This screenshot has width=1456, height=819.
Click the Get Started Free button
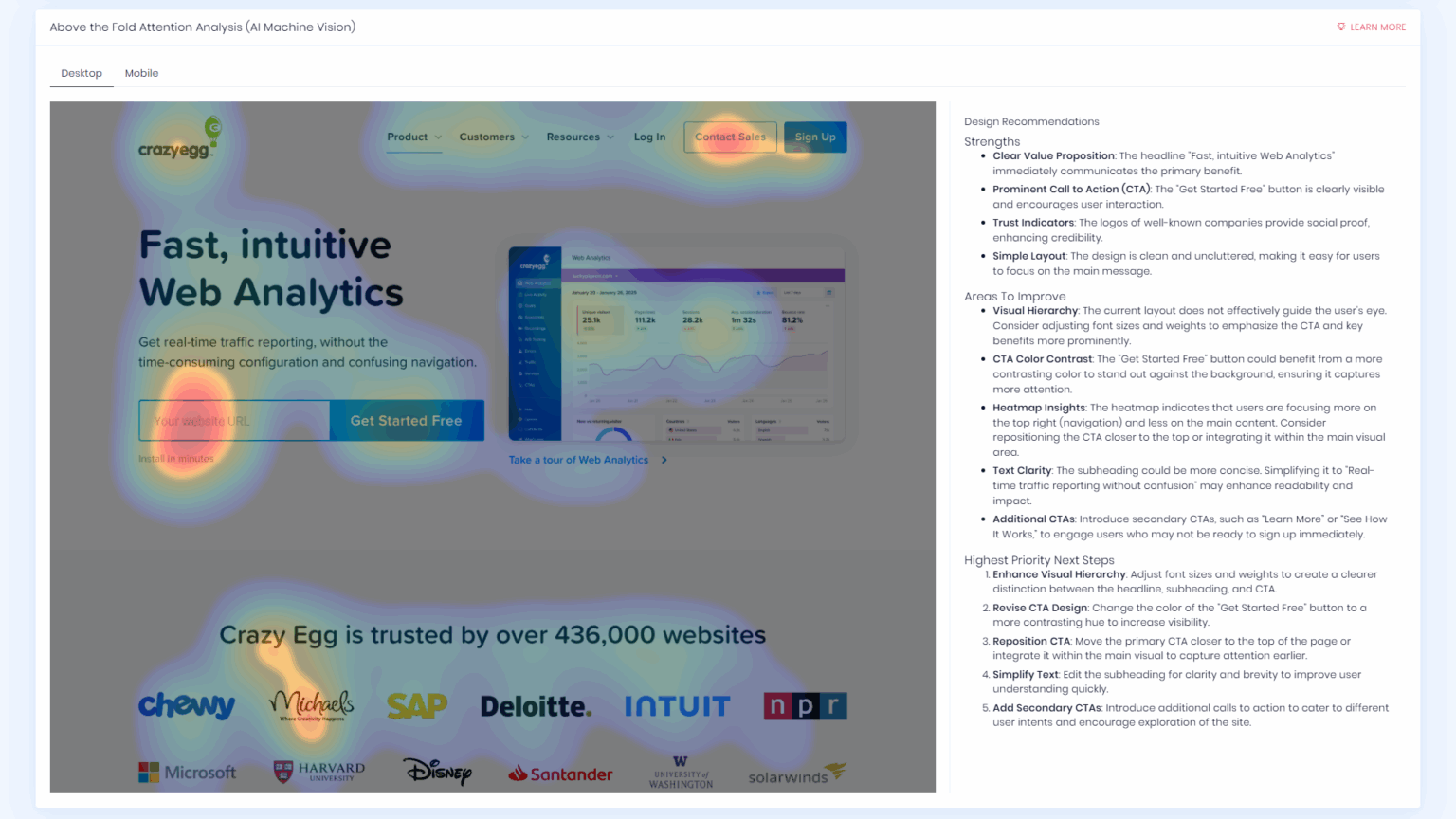point(407,420)
